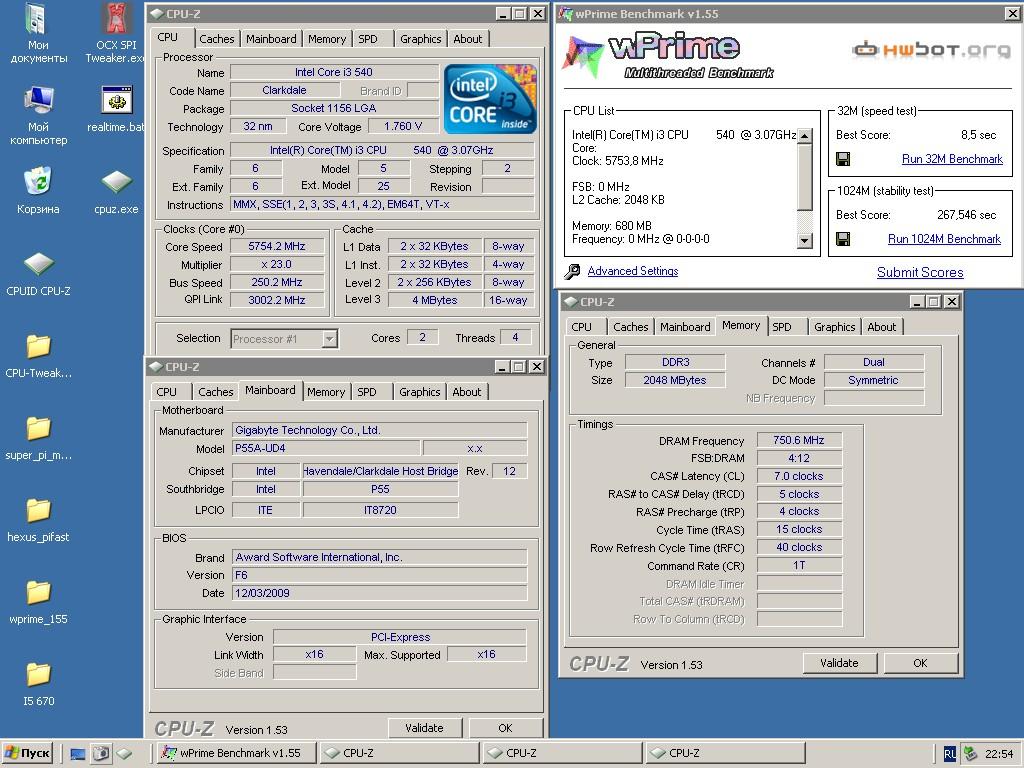This screenshot has height=768, width=1024.
Task: Click Bus Speed value 250.2 MHz
Action: (277, 282)
